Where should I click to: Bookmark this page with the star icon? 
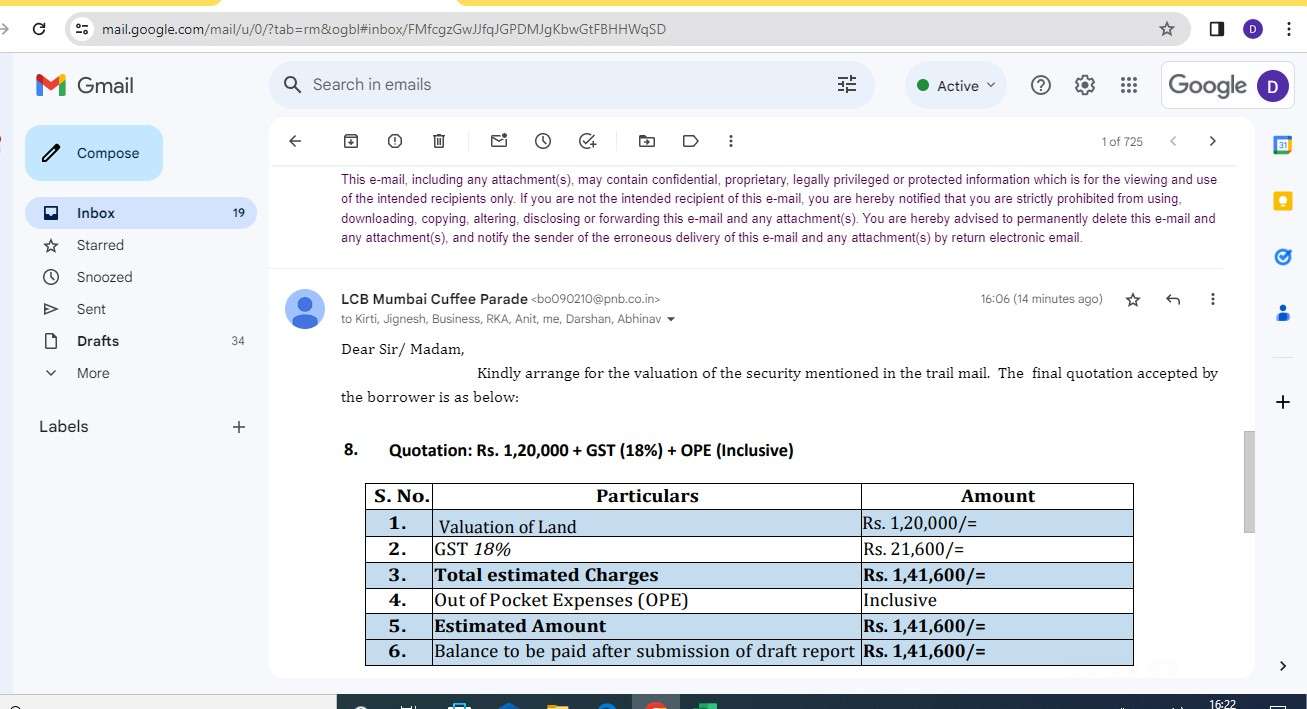1166,29
